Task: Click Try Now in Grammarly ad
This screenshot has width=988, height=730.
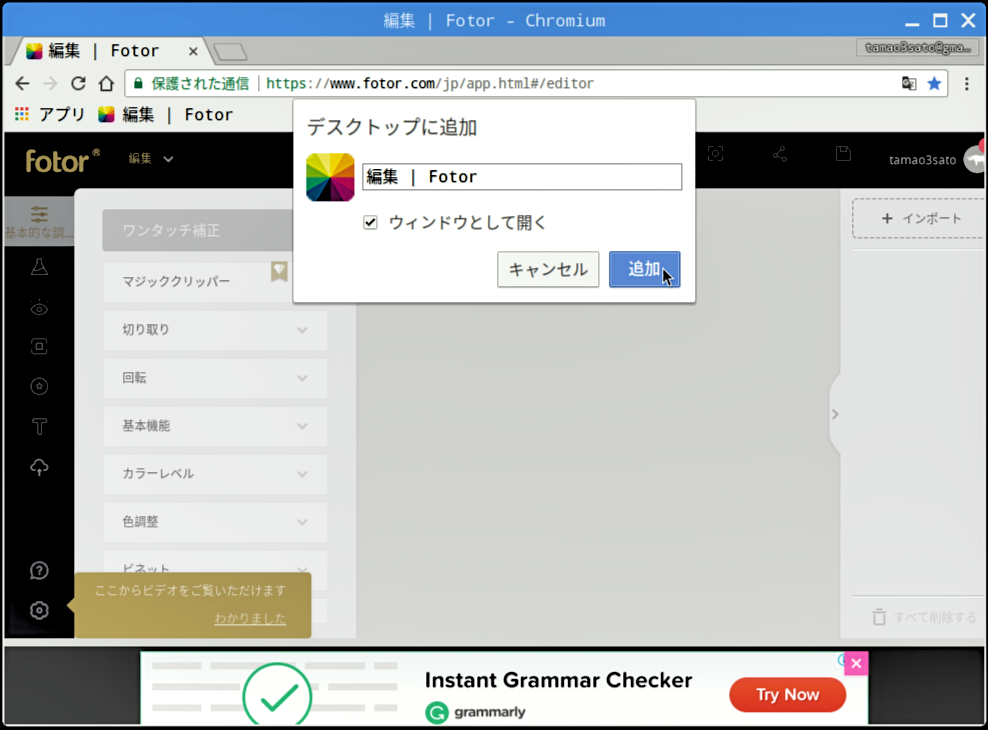Action: pyautogui.click(x=788, y=695)
